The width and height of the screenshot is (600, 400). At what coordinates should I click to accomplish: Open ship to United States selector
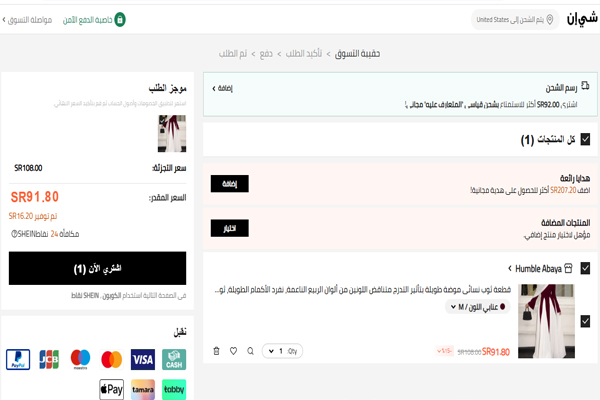(515, 20)
